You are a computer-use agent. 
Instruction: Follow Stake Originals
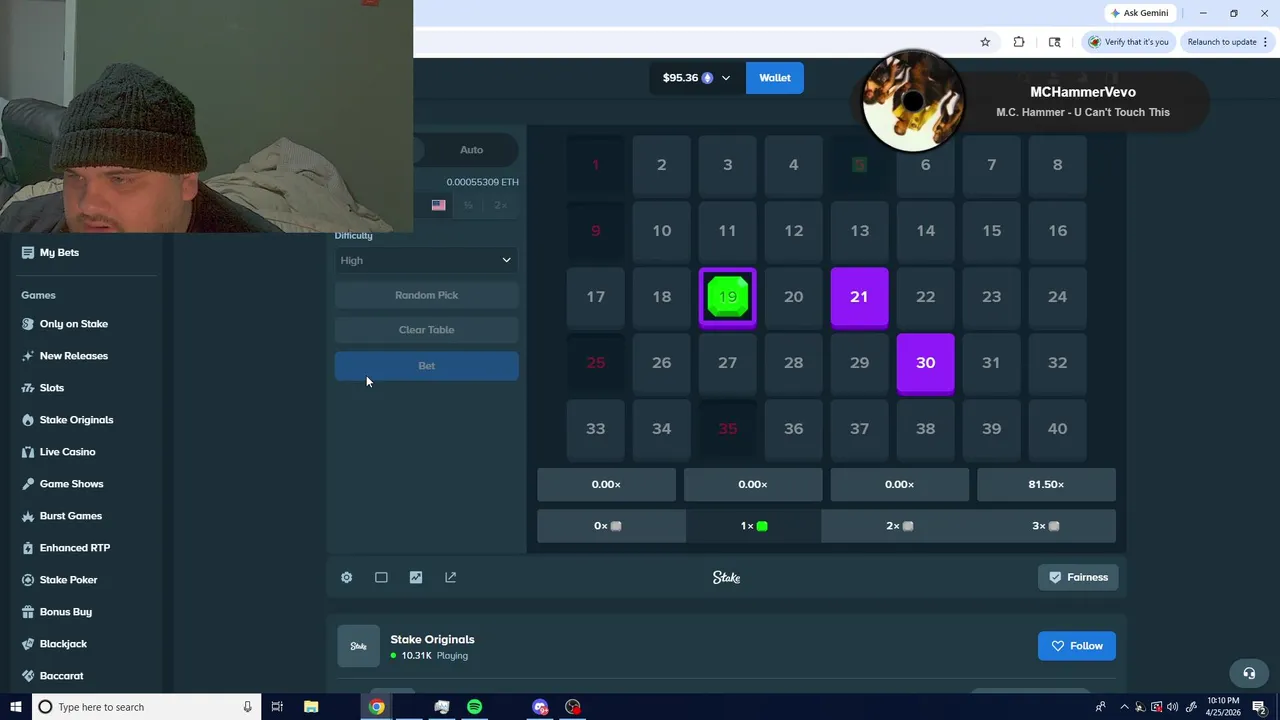click(x=1077, y=646)
